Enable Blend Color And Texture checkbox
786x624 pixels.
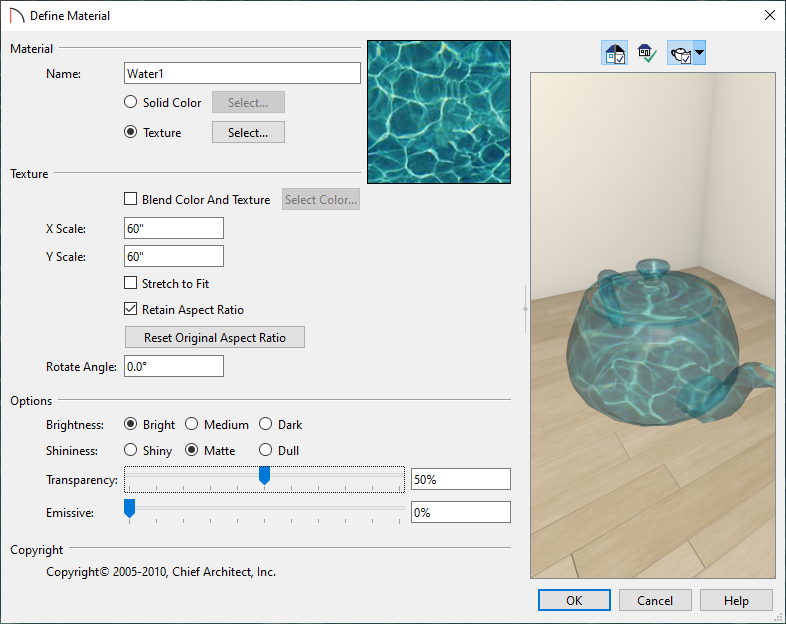pos(130,199)
